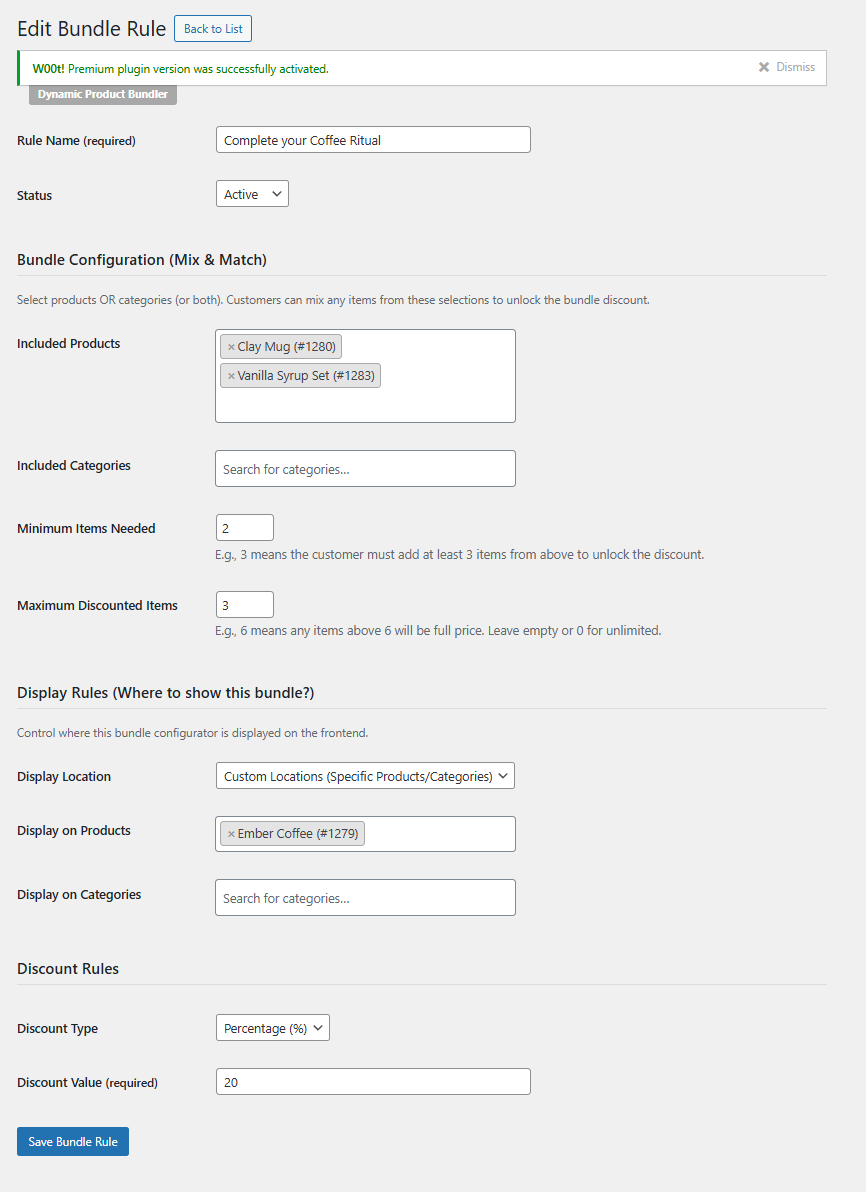The height and width of the screenshot is (1192, 866).
Task: Remove Clay Mug from included products
Action: point(231,347)
